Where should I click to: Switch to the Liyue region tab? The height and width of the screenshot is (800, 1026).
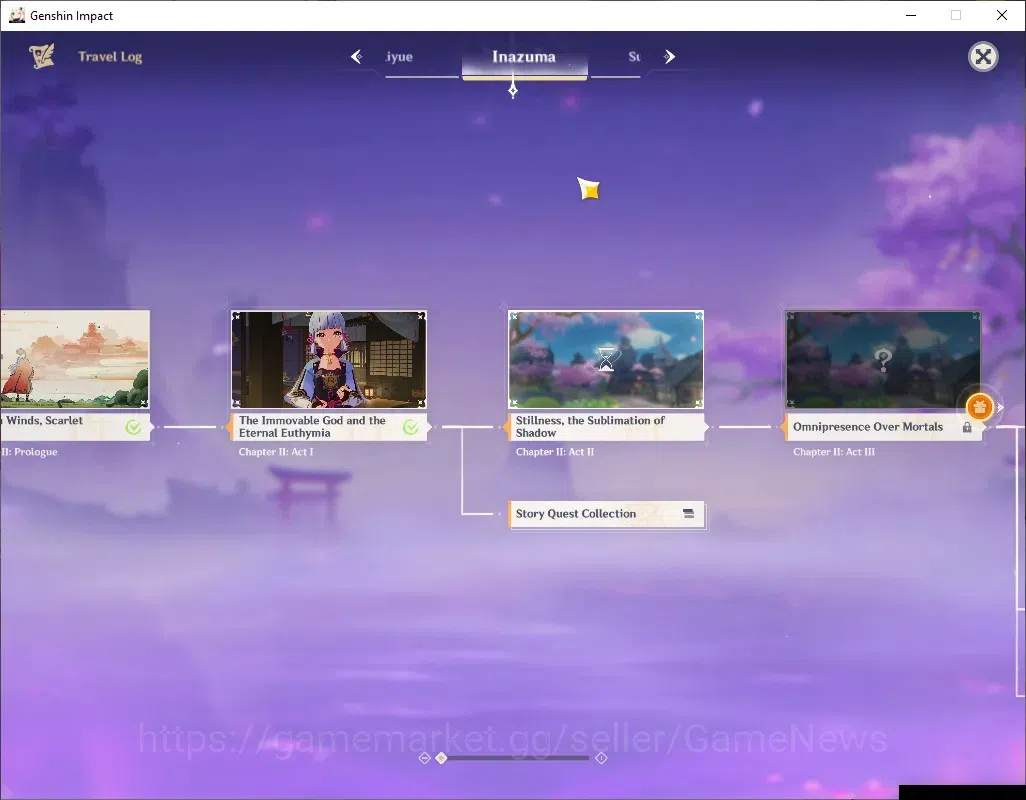pos(399,57)
